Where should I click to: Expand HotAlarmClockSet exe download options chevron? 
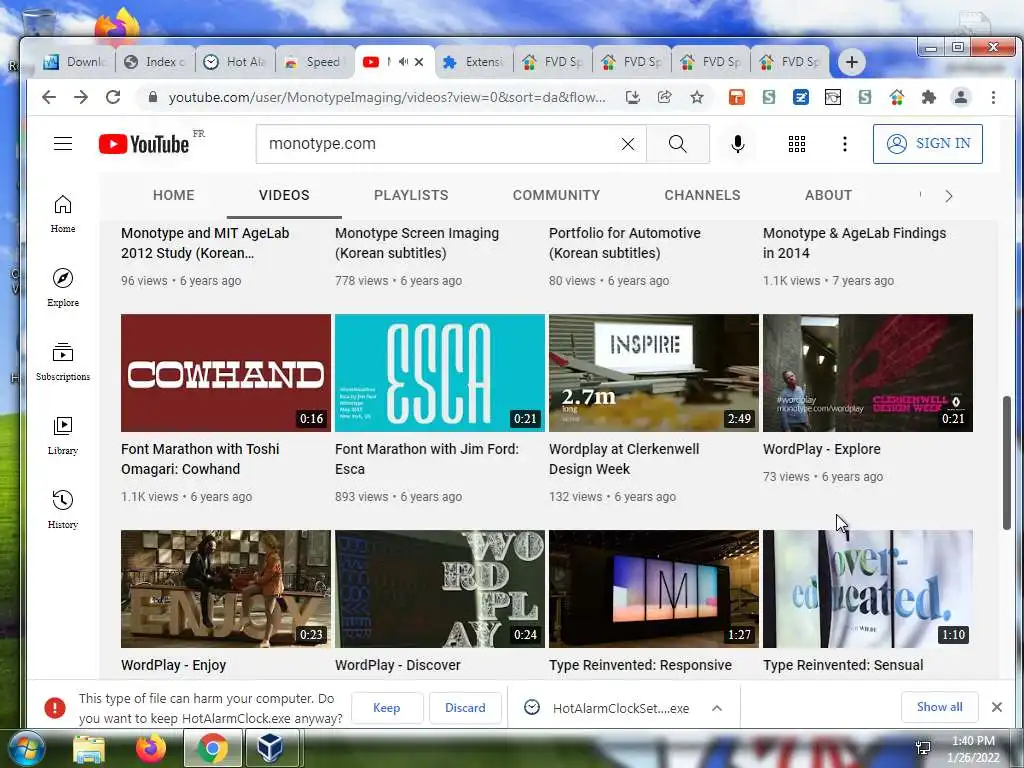pyautogui.click(x=716, y=708)
